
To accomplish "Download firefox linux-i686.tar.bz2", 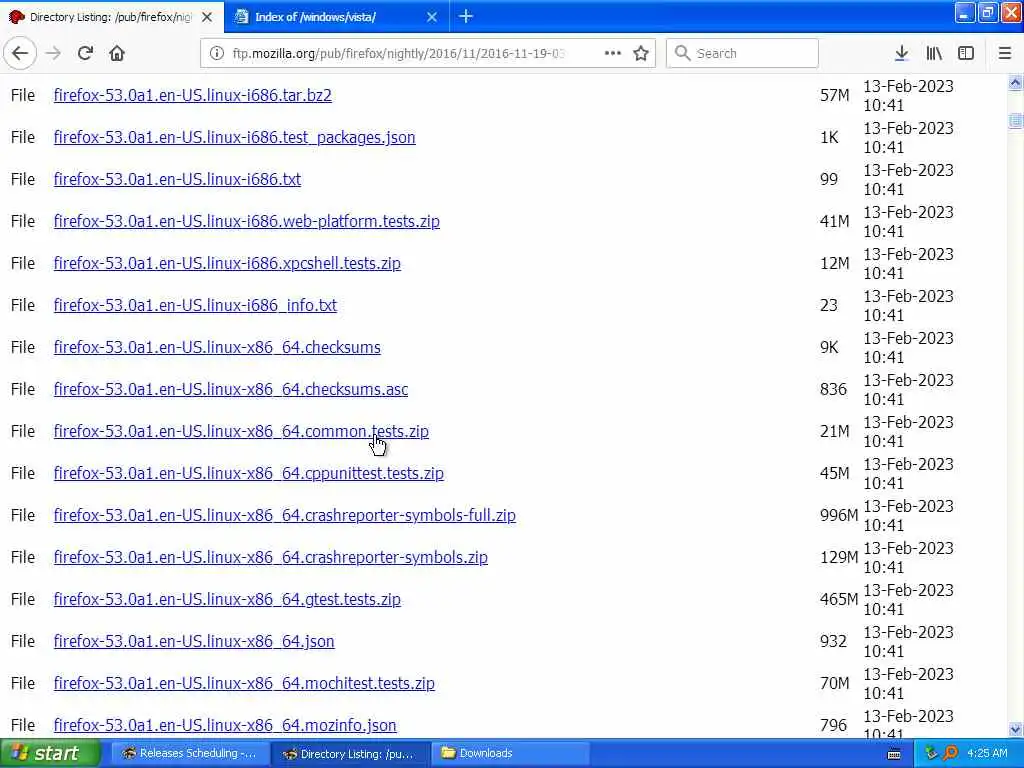I will 193,95.
